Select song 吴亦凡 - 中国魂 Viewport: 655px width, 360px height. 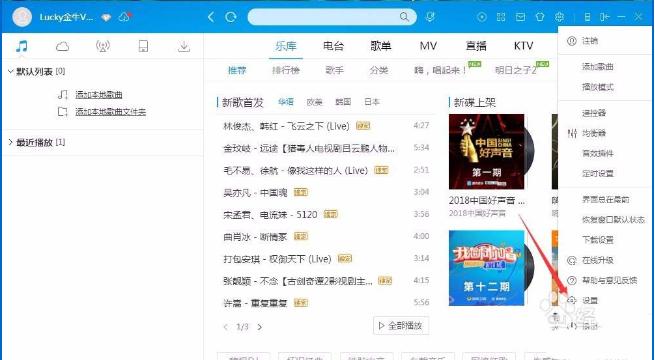coord(255,193)
